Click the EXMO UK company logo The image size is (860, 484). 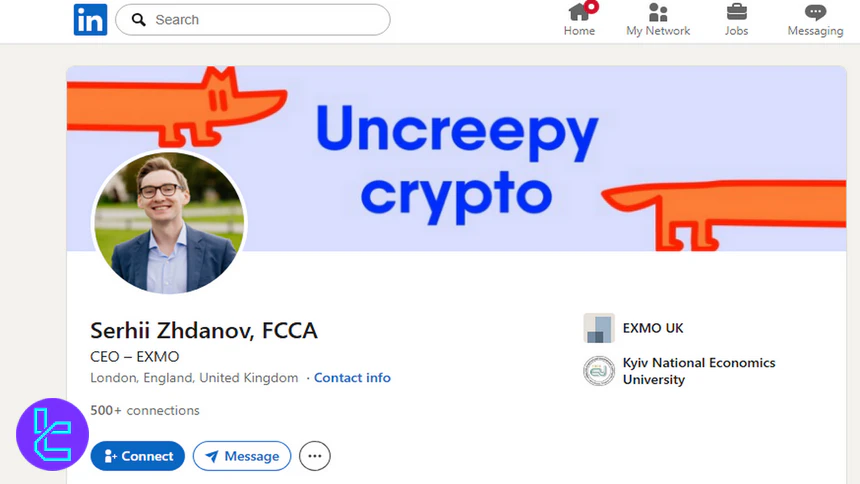(x=599, y=328)
